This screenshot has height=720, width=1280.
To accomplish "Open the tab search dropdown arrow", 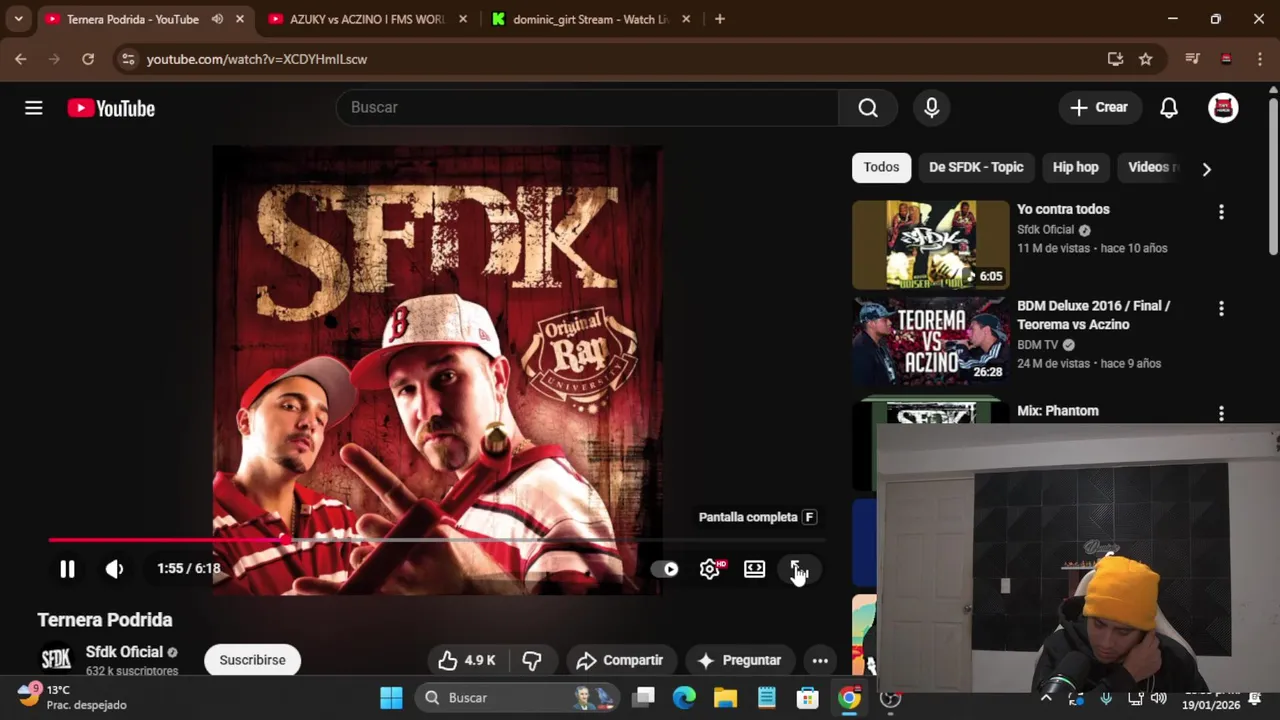I will click(18, 19).
